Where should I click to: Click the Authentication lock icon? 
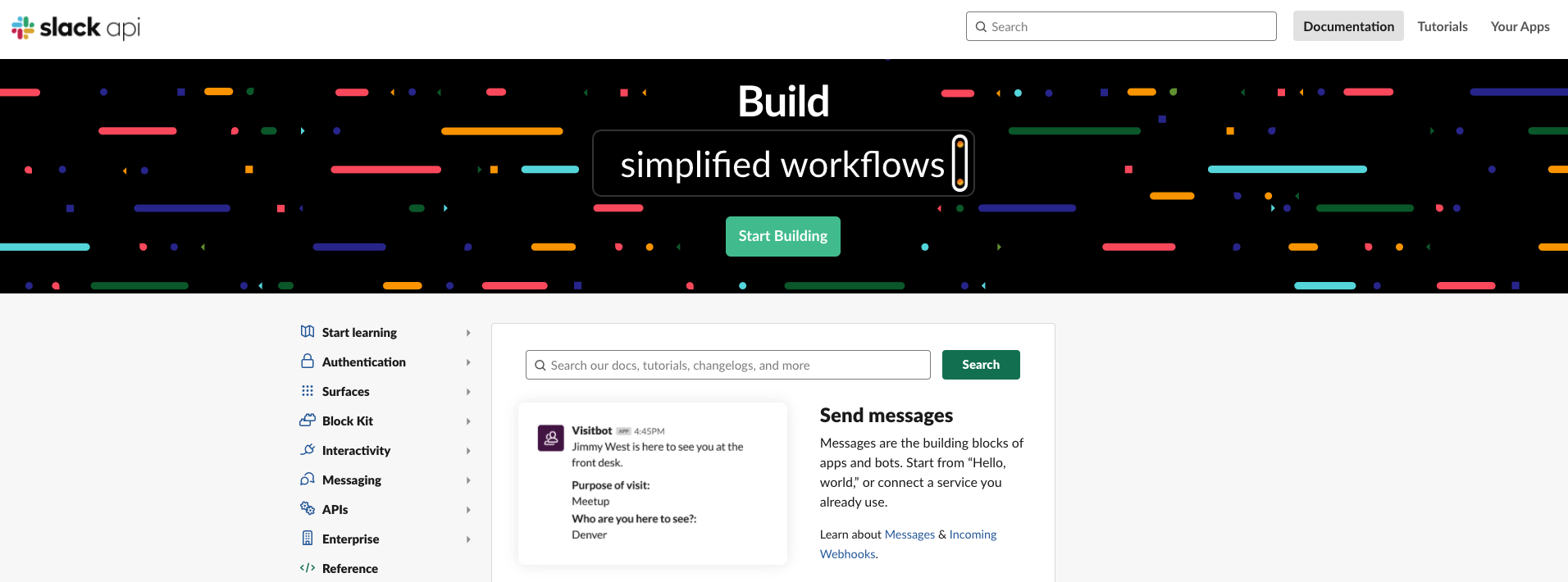(308, 361)
